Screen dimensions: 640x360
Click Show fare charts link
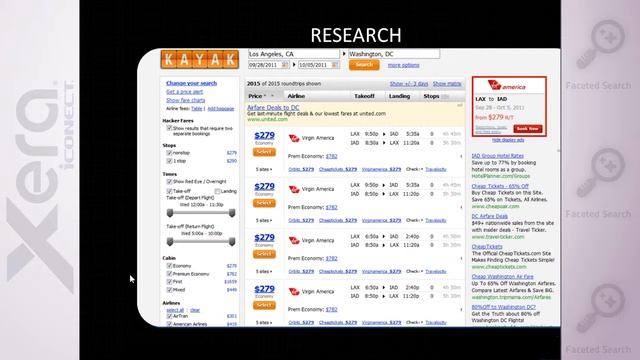pos(186,100)
